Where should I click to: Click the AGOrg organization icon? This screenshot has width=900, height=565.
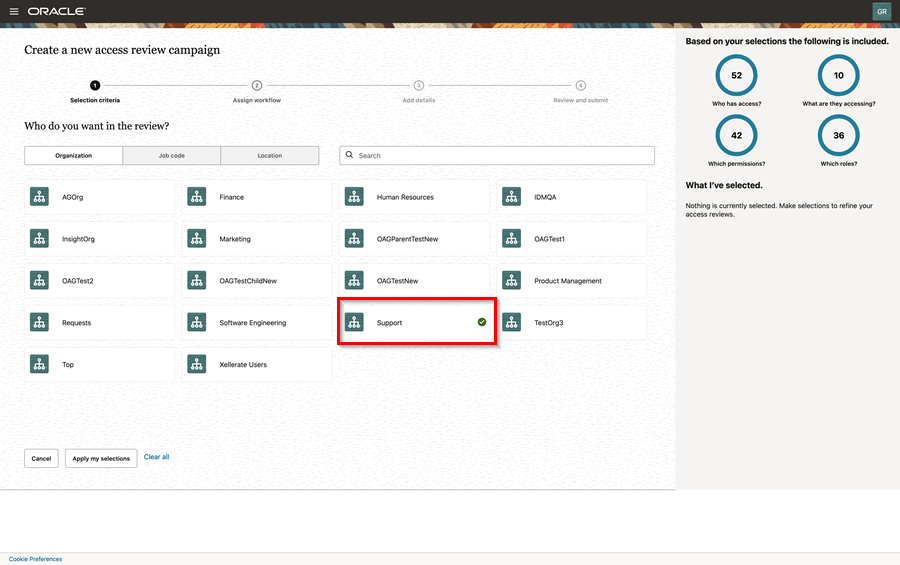click(40, 197)
